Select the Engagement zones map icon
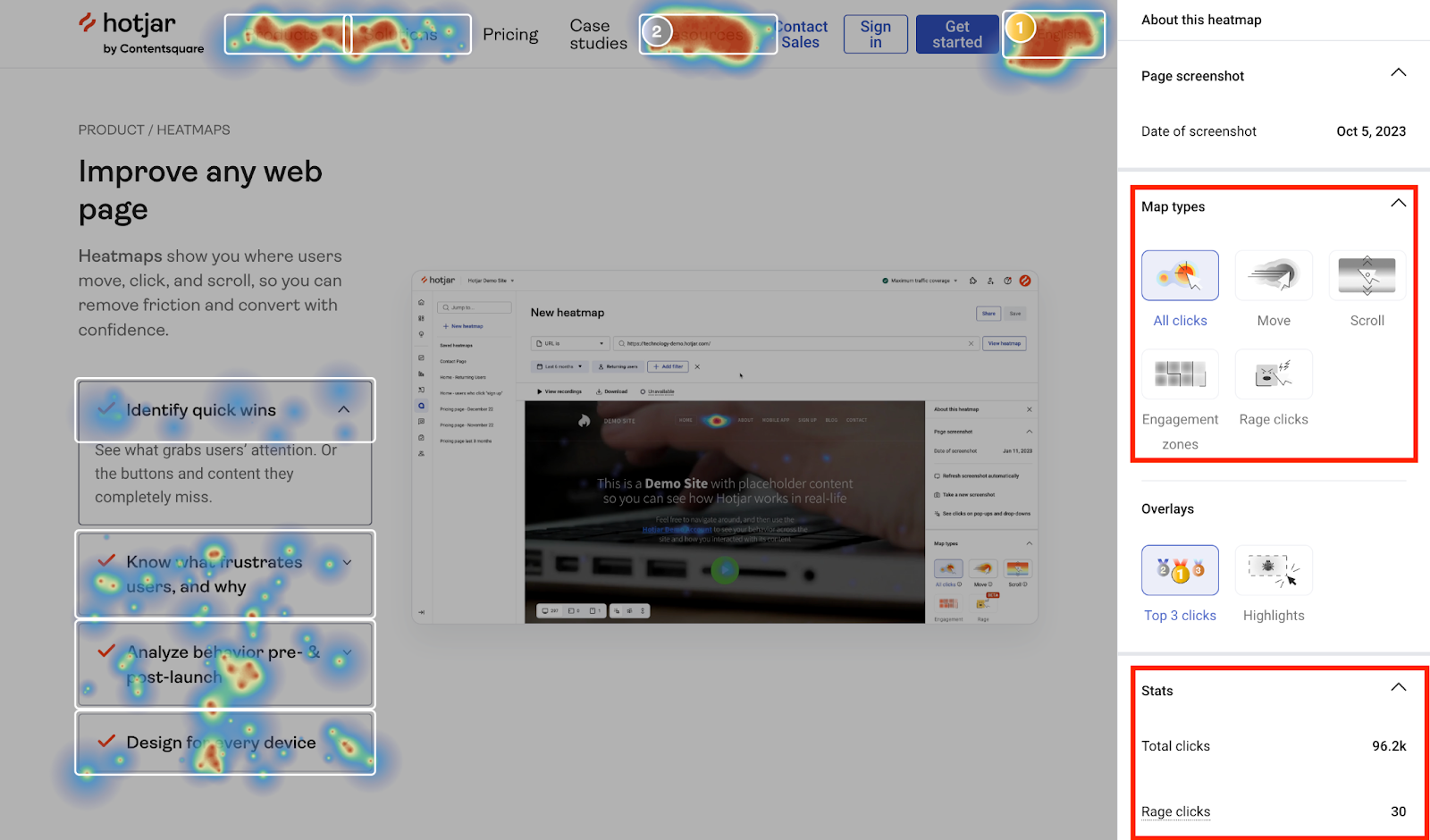Image resolution: width=1430 pixels, height=840 pixels. (x=1180, y=374)
